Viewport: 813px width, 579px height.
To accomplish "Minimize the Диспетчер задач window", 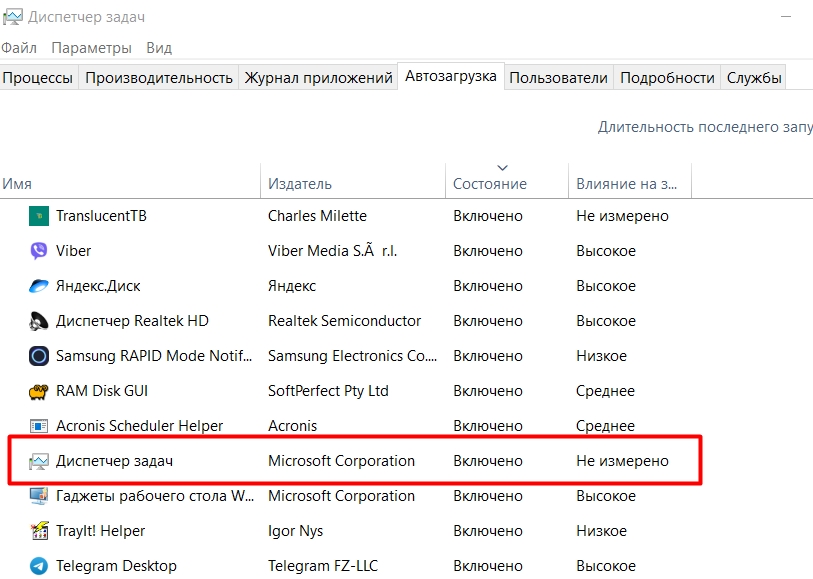I will [x=786, y=17].
